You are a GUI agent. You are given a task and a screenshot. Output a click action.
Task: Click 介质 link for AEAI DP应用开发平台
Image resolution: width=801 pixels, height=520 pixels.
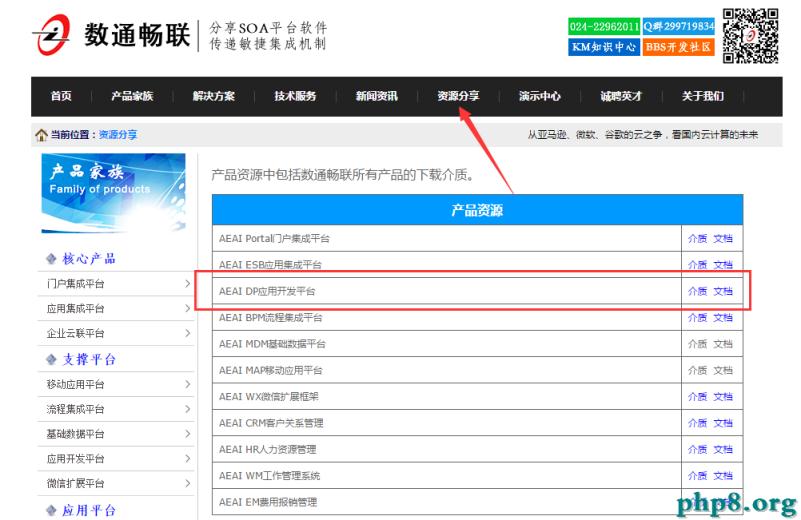tap(697, 291)
